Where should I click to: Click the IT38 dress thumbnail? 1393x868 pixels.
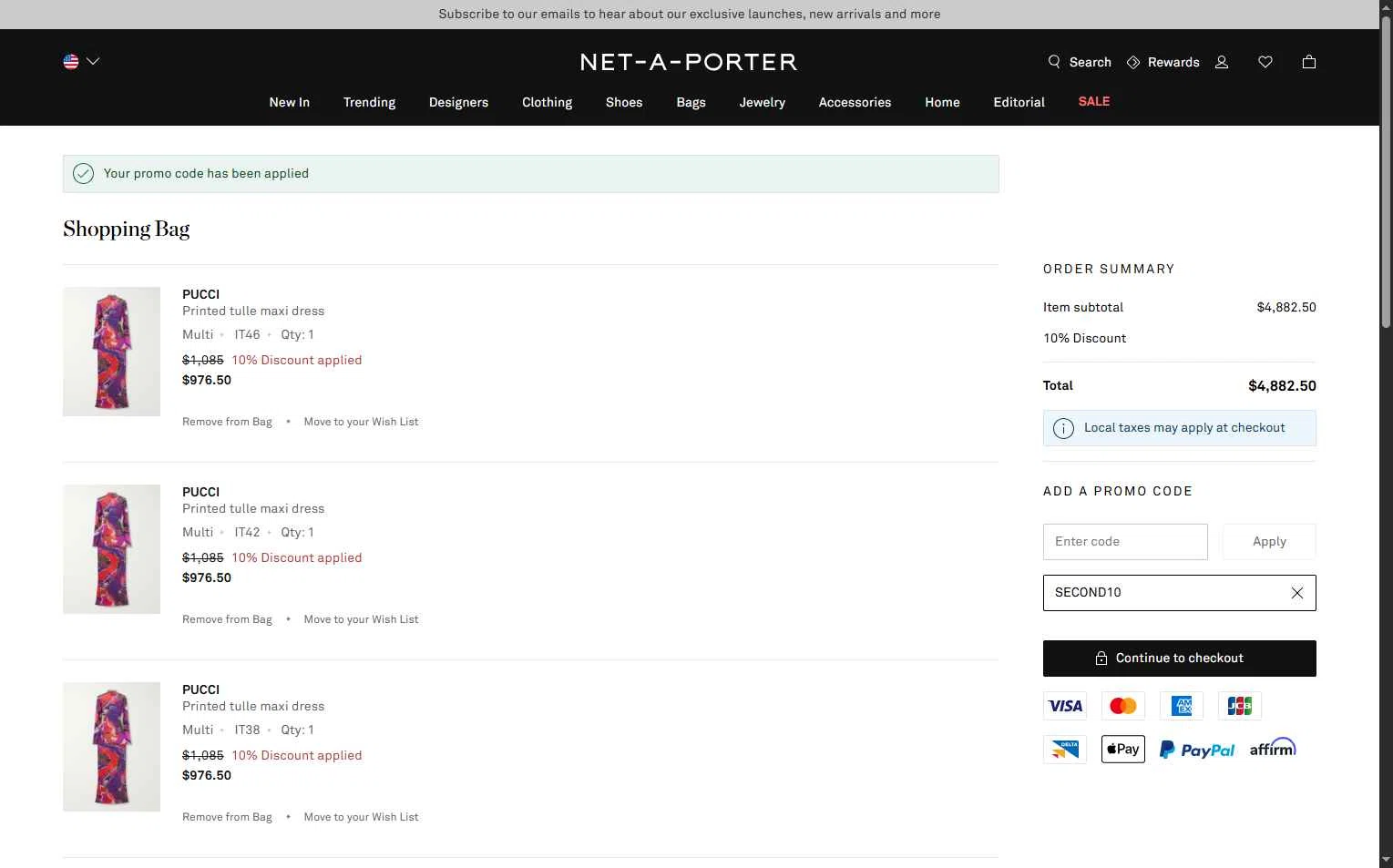coord(111,747)
